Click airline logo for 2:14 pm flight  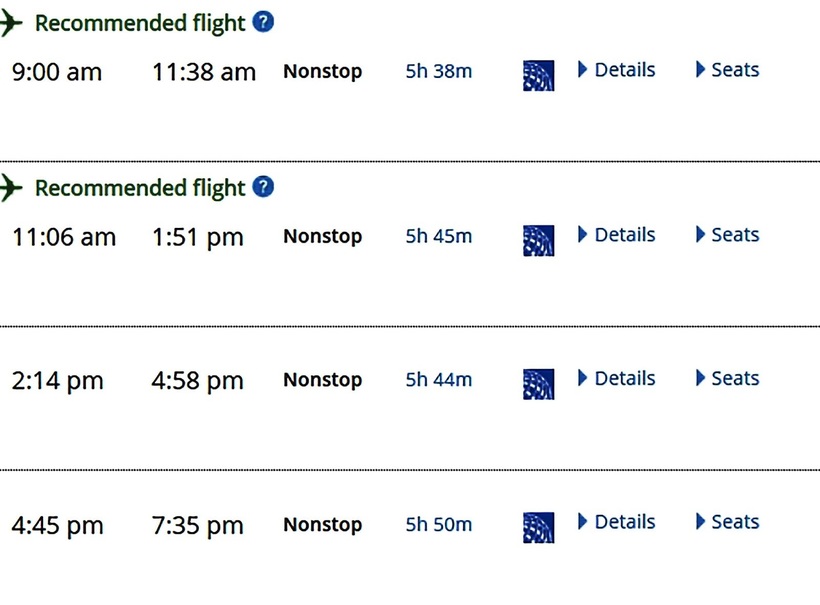(x=538, y=384)
